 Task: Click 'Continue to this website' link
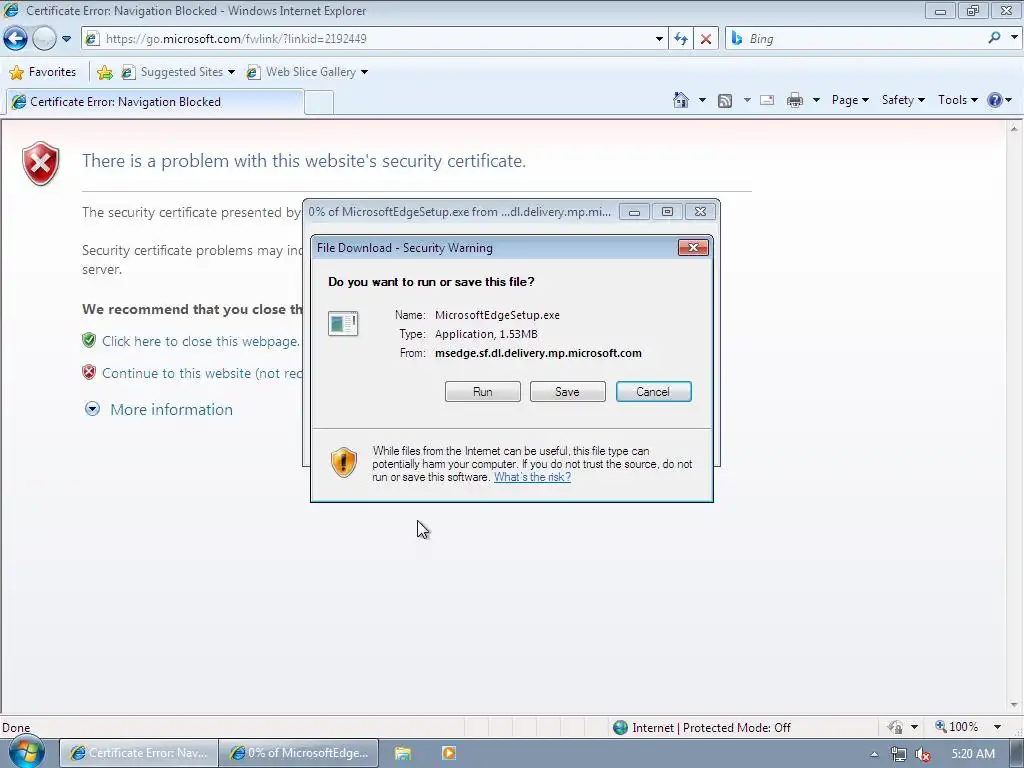(202, 373)
